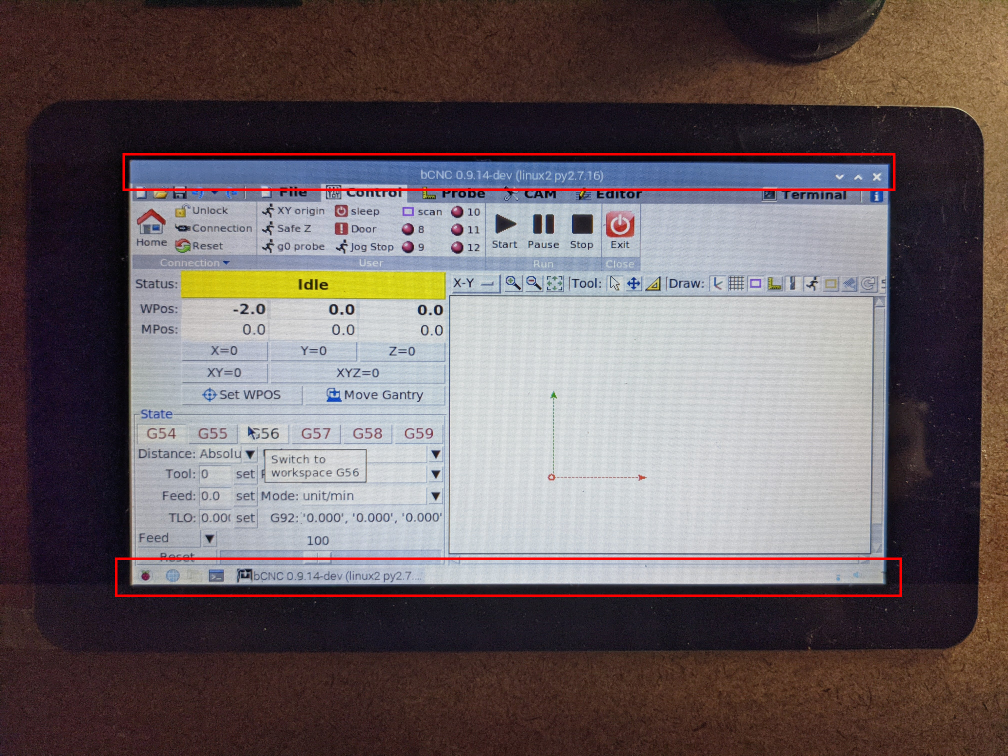Open the Connection serial settings button
This screenshot has height=756, width=1008.
tap(213, 228)
